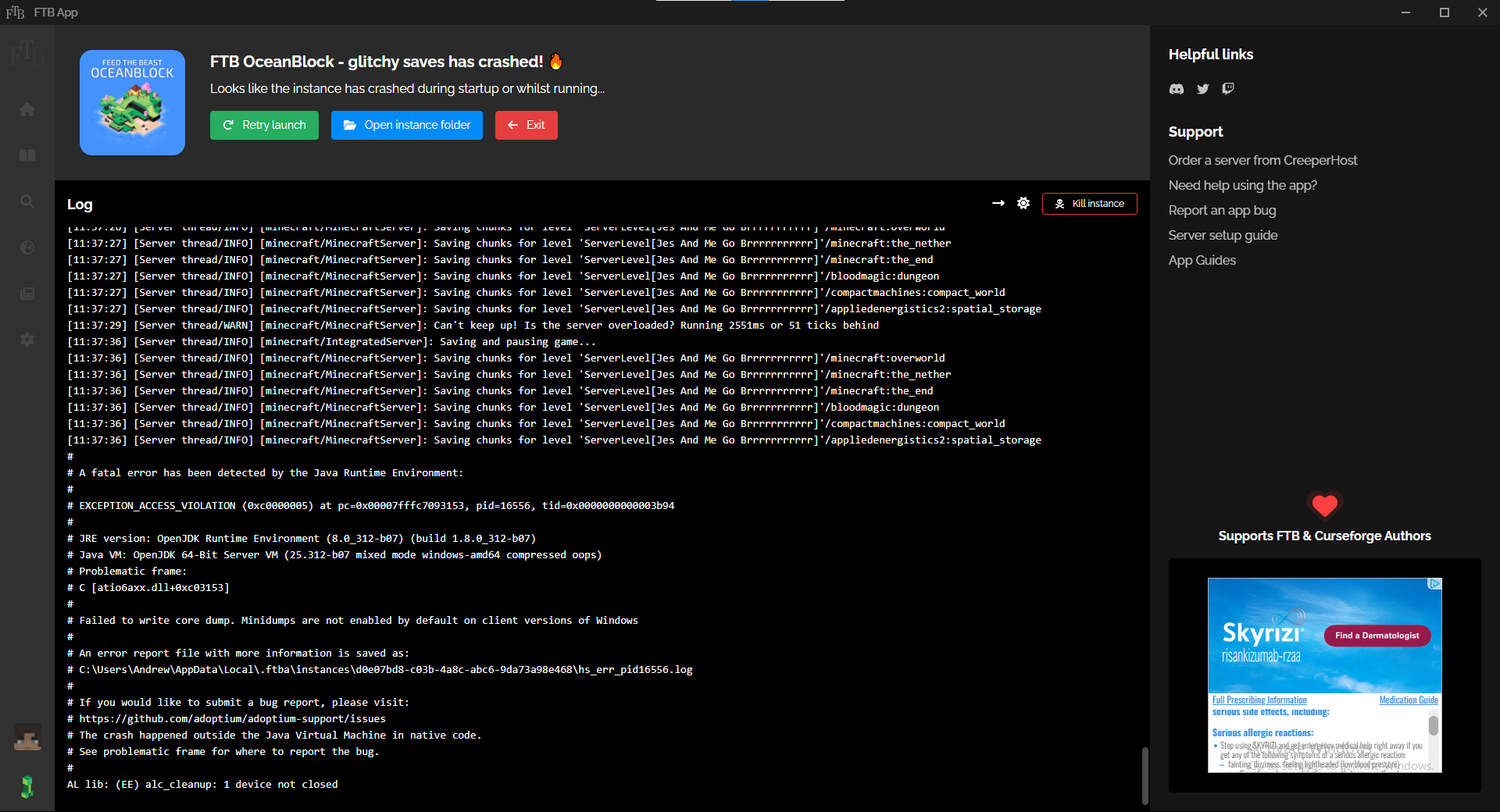Open app Settings via the sidebar gear
Screen dimensions: 1500x812
tap(27, 340)
